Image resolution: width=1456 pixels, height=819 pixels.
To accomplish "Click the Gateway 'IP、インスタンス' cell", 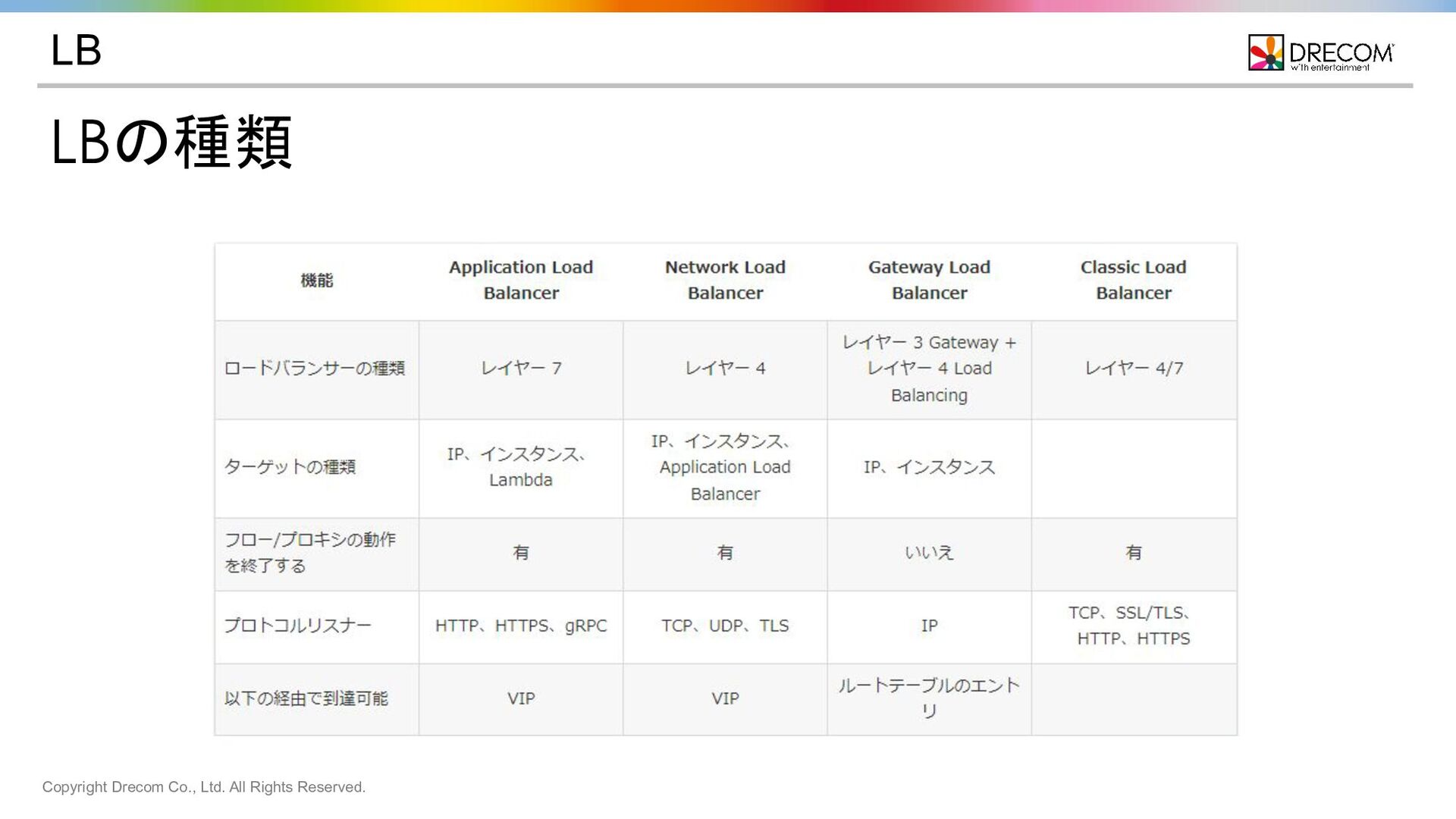I will (929, 467).
